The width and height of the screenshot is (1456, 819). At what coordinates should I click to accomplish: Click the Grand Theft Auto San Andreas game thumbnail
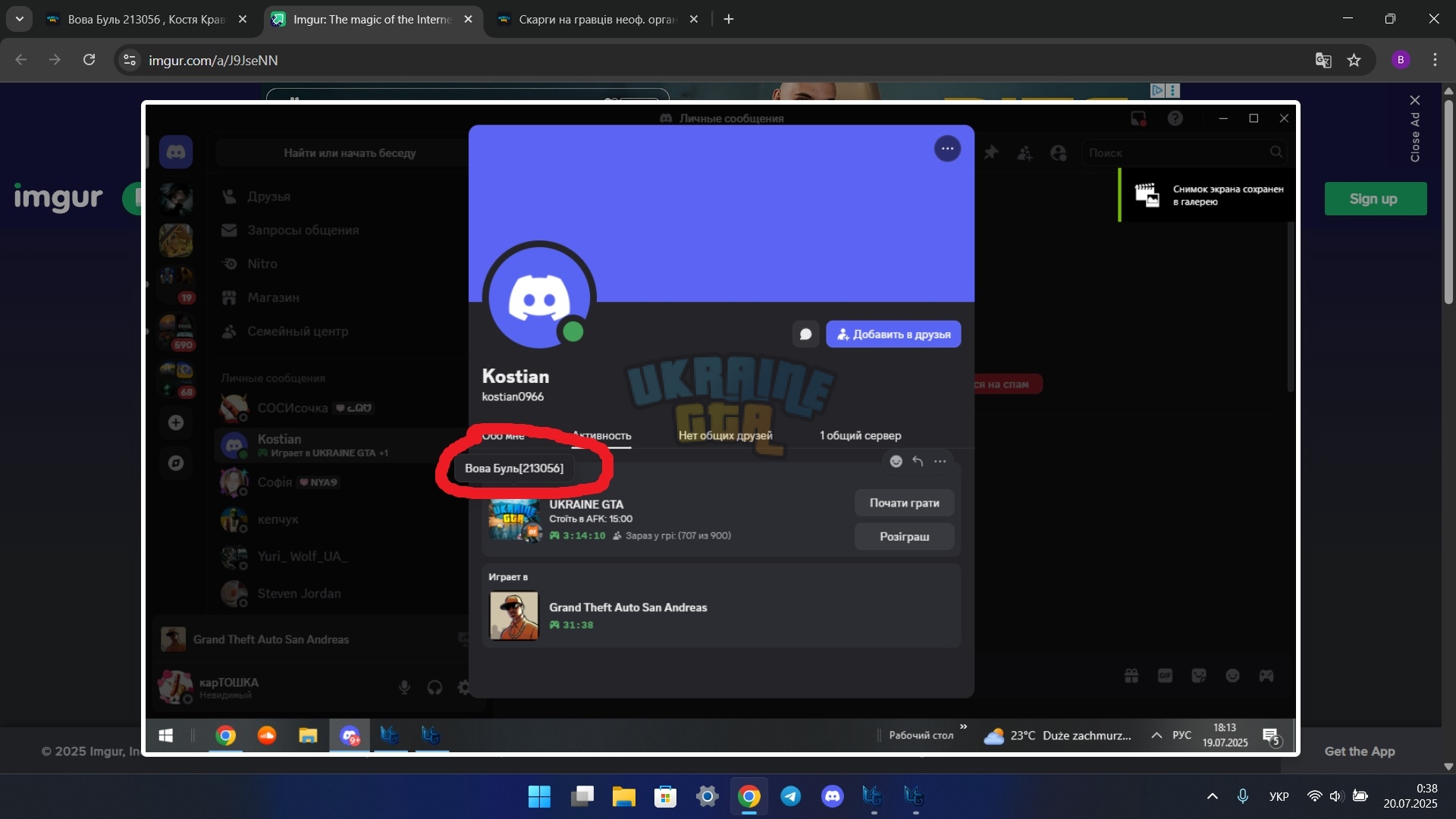tap(514, 615)
